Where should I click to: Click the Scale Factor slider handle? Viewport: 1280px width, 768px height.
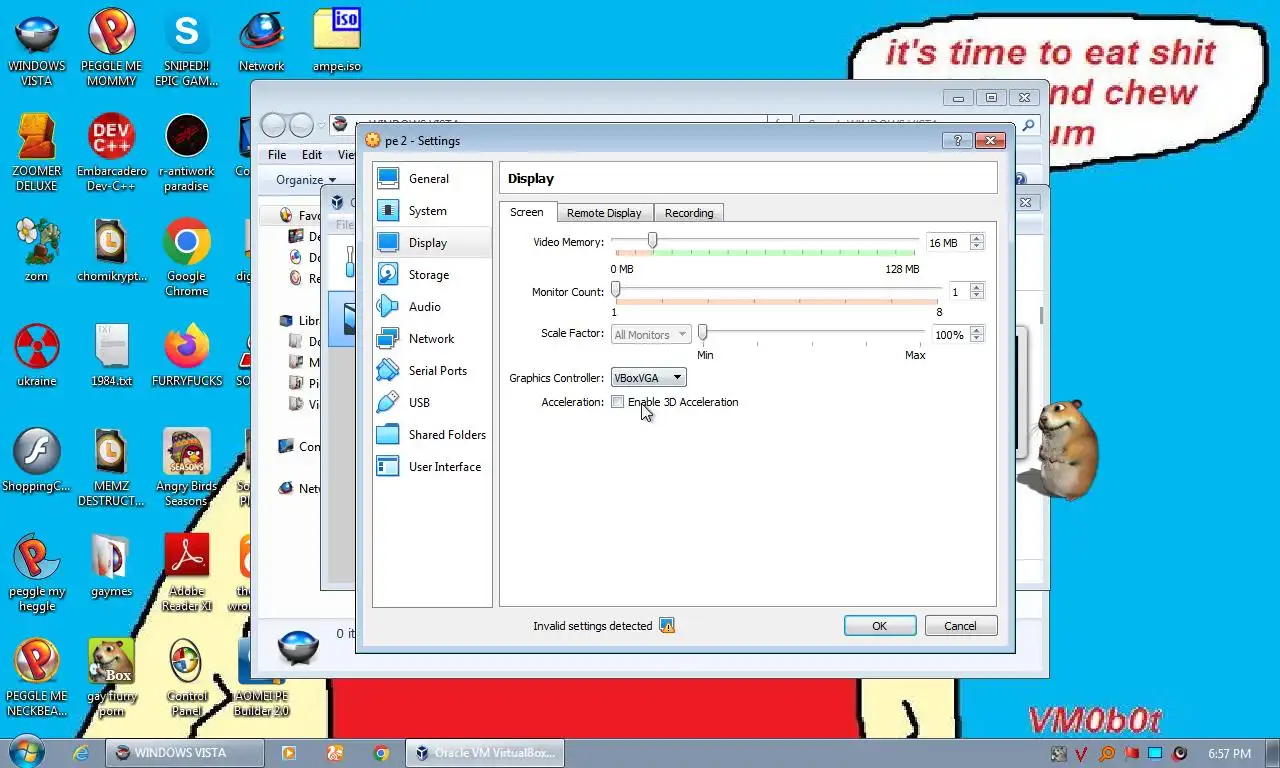pyautogui.click(x=703, y=333)
